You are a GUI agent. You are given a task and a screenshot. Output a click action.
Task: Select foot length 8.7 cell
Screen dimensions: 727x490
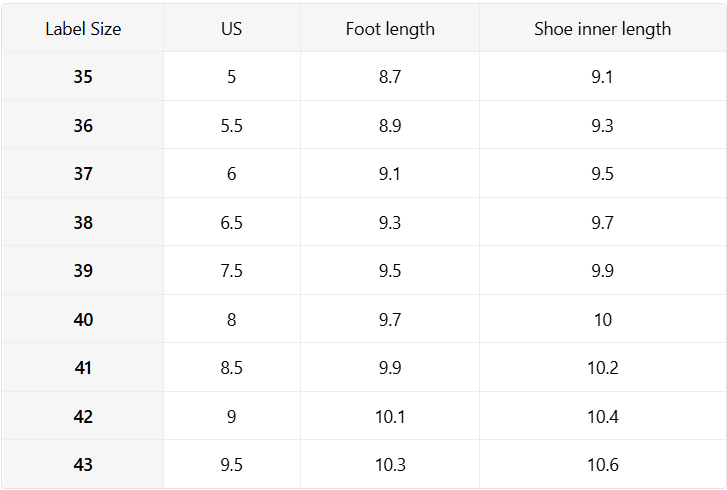pyautogui.click(x=390, y=77)
